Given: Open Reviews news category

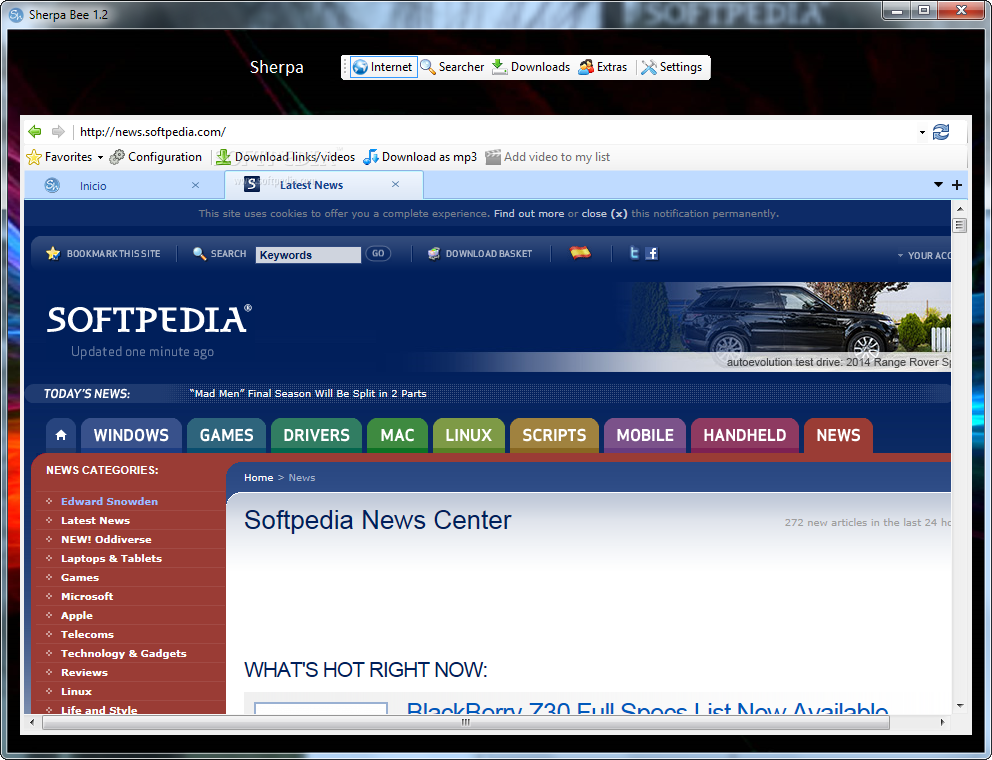Looking at the screenshot, I should [84, 672].
